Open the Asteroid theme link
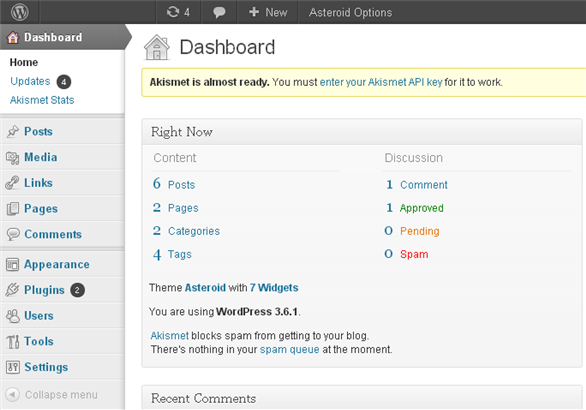586x410 pixels. [205, 288]
